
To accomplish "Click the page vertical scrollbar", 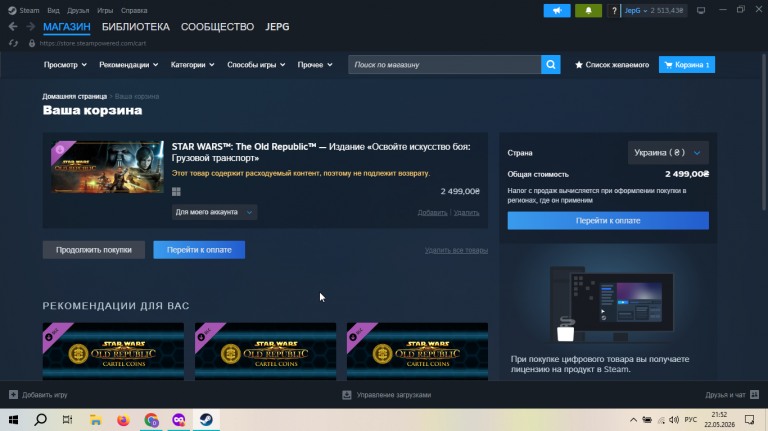I will pyautogui.click(x=764, y=132).
